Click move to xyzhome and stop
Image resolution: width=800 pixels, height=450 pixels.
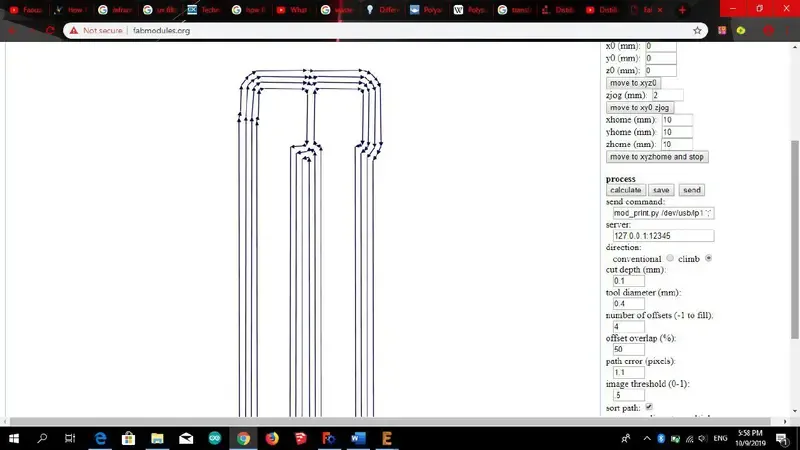click(657, 157)
